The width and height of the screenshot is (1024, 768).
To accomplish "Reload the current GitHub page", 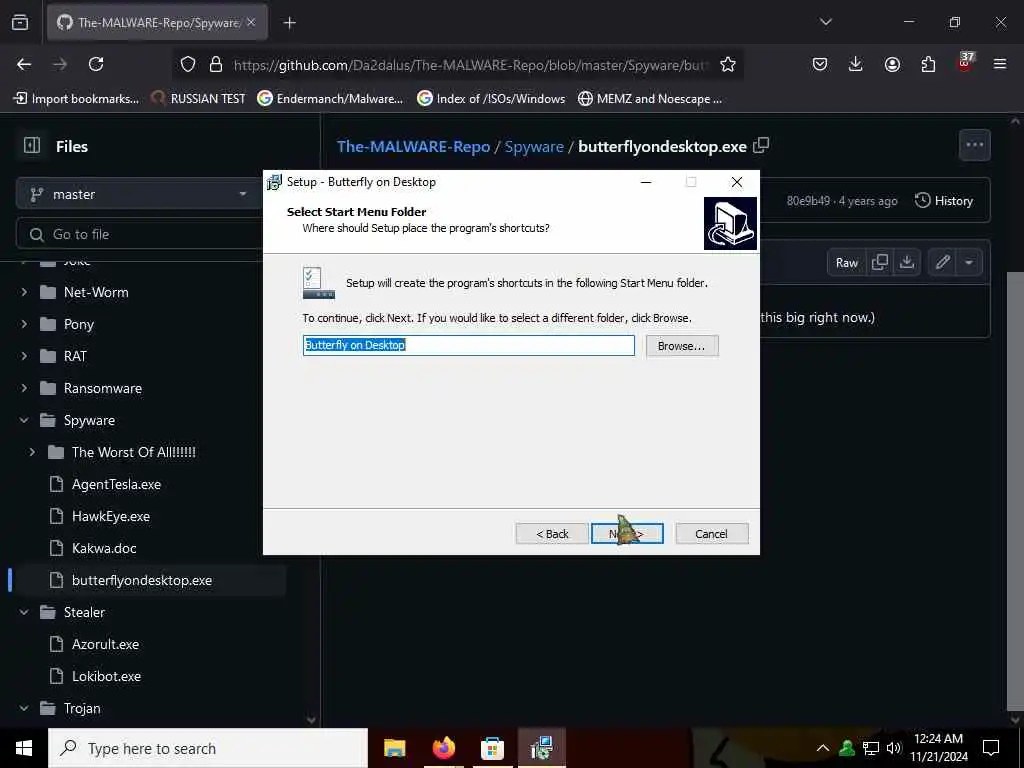I will click(96, 64).
